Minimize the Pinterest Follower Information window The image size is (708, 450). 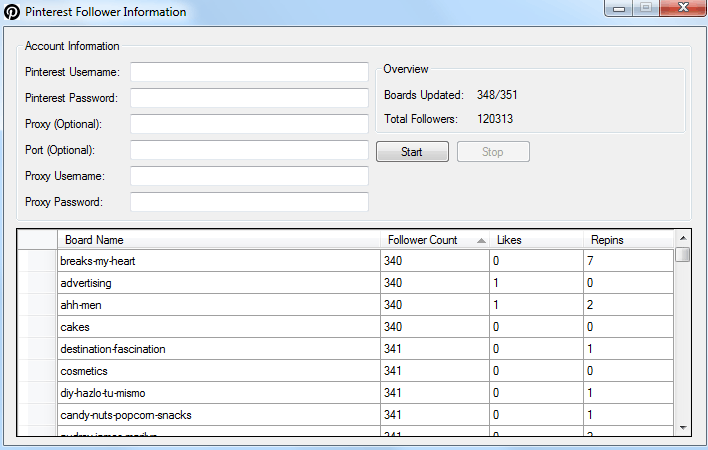point(619,8)
